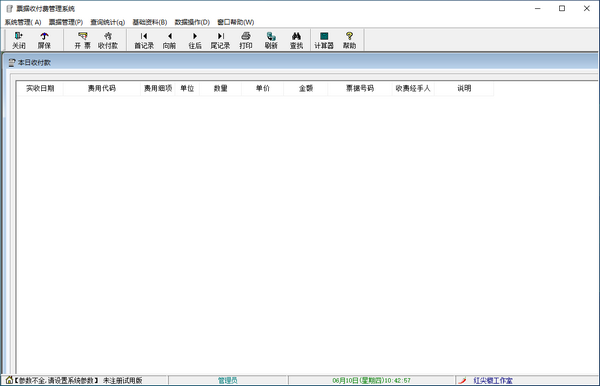Activate the 屏保 screen saver tool
This screenshot has width=600, height=386.
pyautogui.click(x=44, y=40)
